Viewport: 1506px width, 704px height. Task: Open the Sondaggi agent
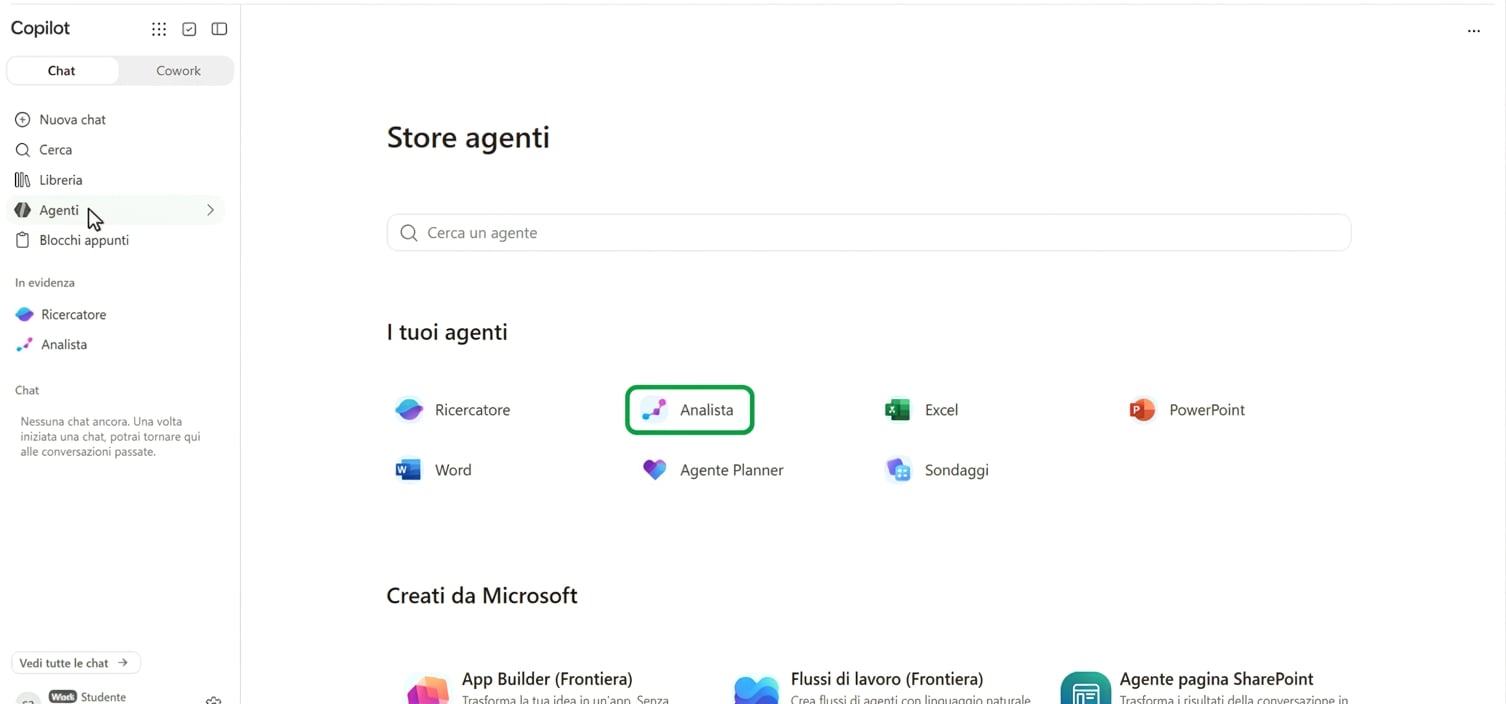click(937, 470)
